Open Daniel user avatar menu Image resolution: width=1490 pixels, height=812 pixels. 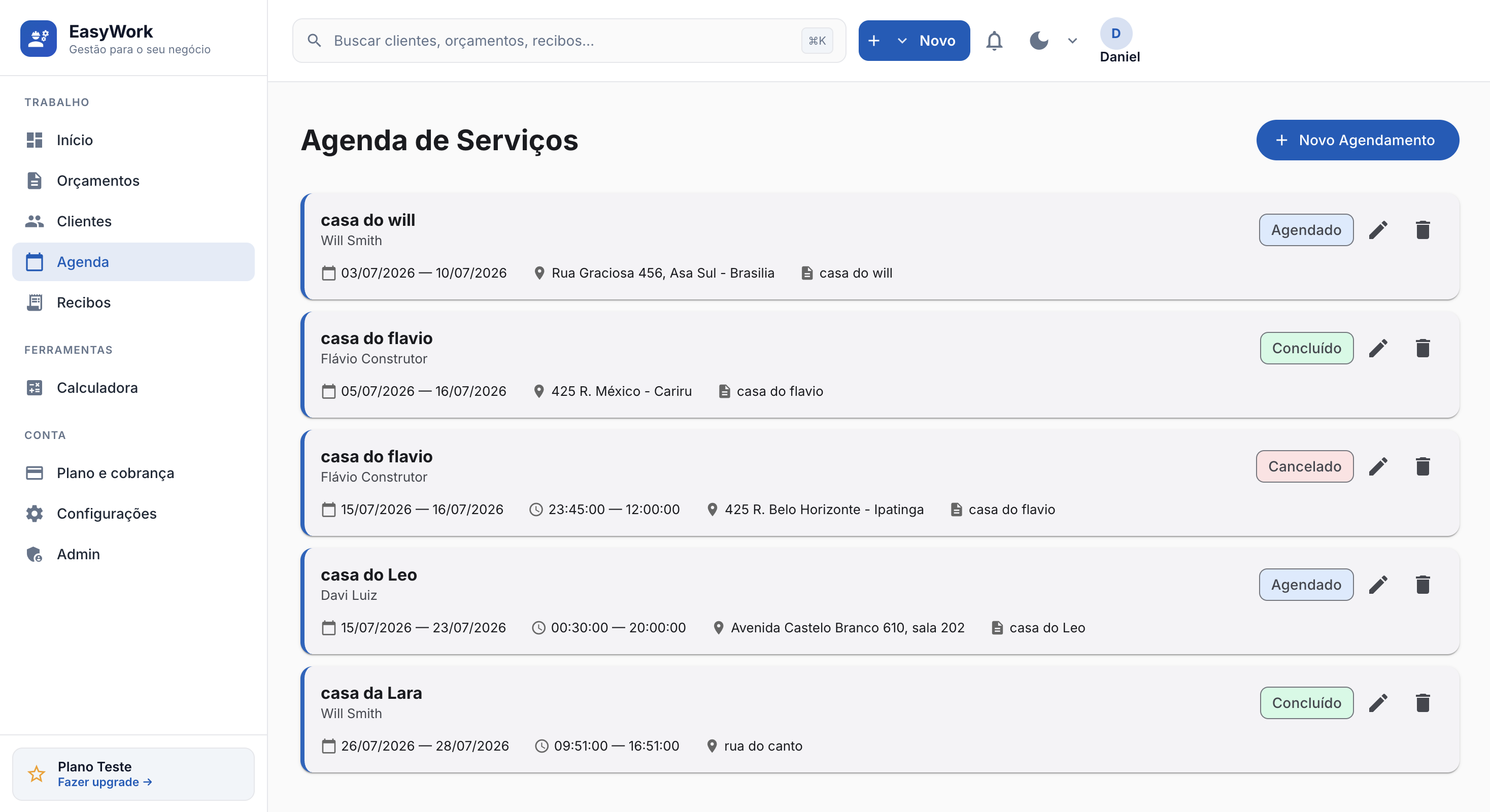[1116, 33]
